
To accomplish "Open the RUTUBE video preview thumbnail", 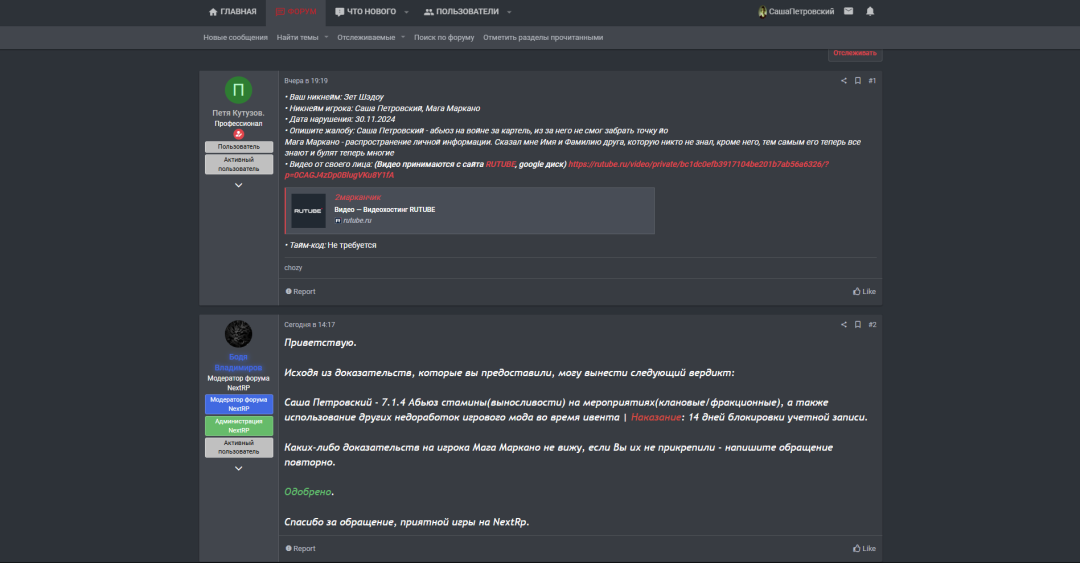I will coord(308,210).
